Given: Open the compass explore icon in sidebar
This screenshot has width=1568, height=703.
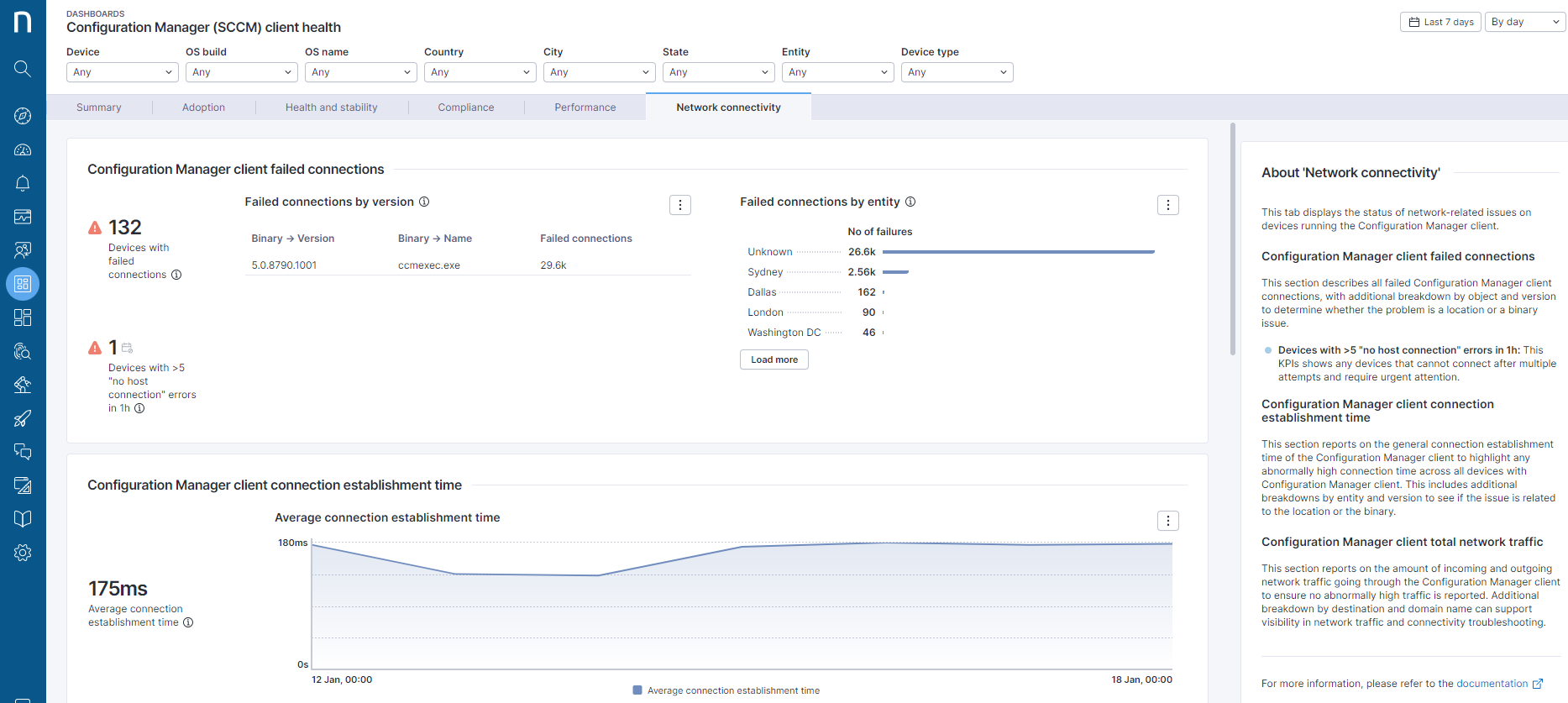Looking at the screenshot, I should click(x=23, y=116).
